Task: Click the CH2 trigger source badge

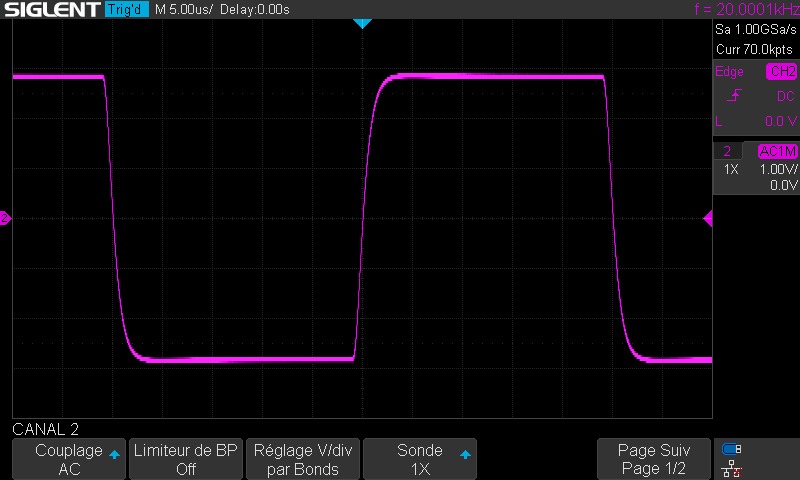Action: (x=782, y=71)
